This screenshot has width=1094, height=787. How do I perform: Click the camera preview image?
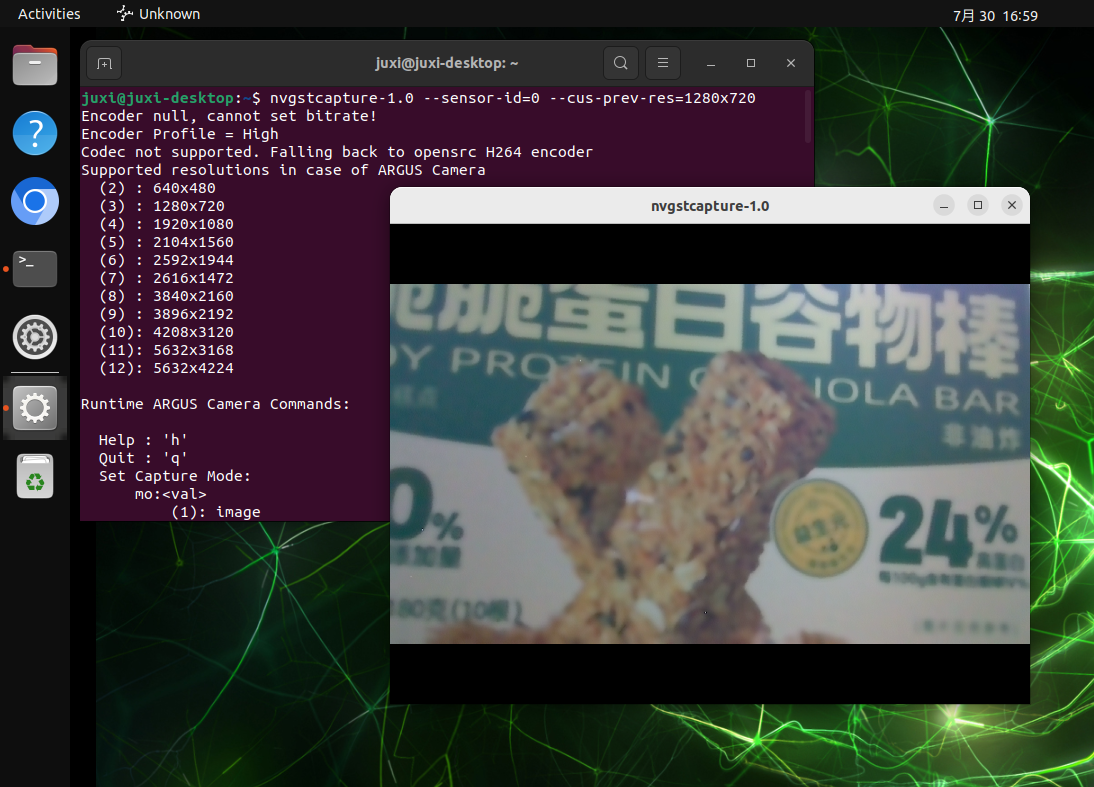(710, 463)
